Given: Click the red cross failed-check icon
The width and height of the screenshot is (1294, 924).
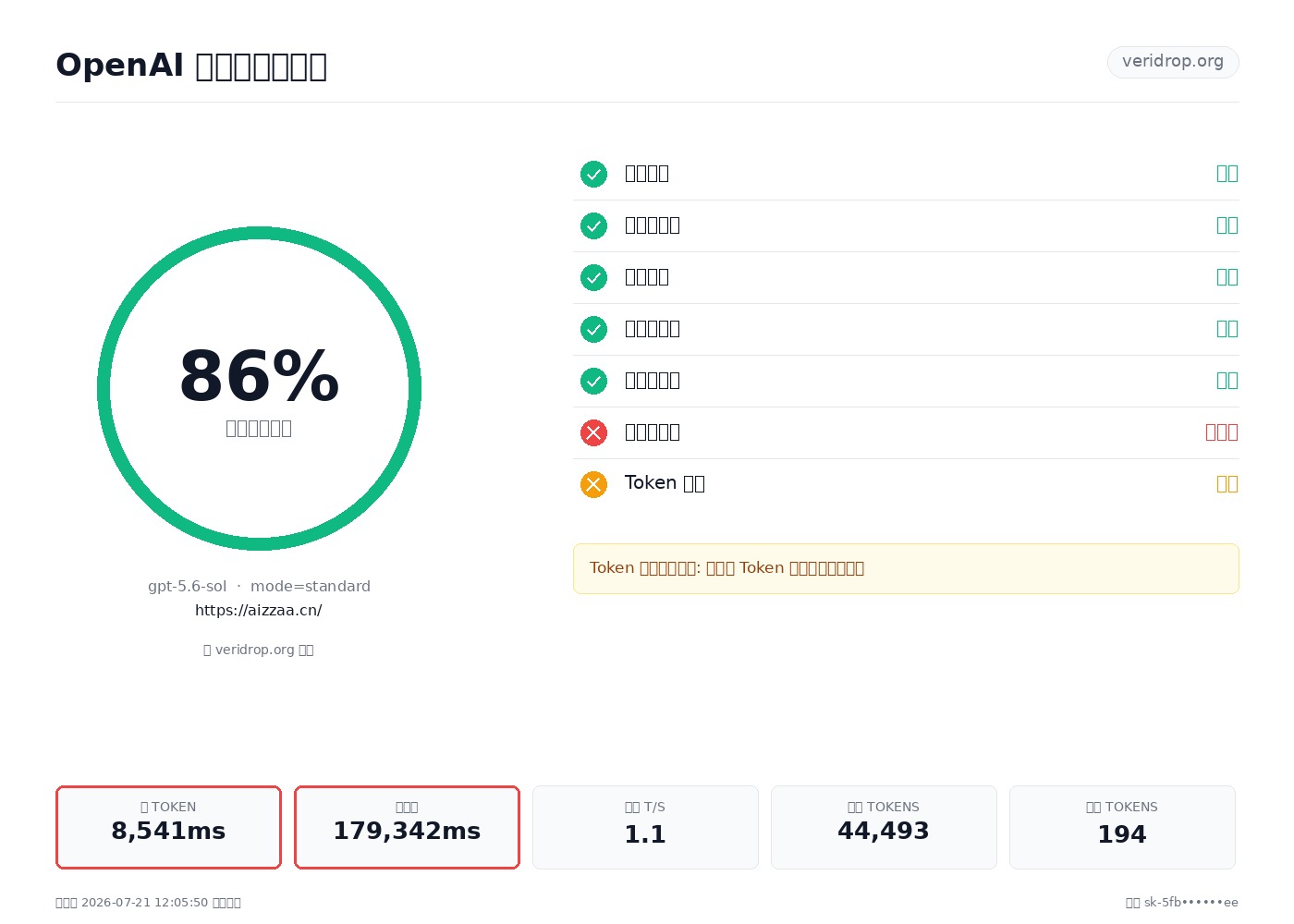Looking at the screenshot, I should tap(593, 432).
